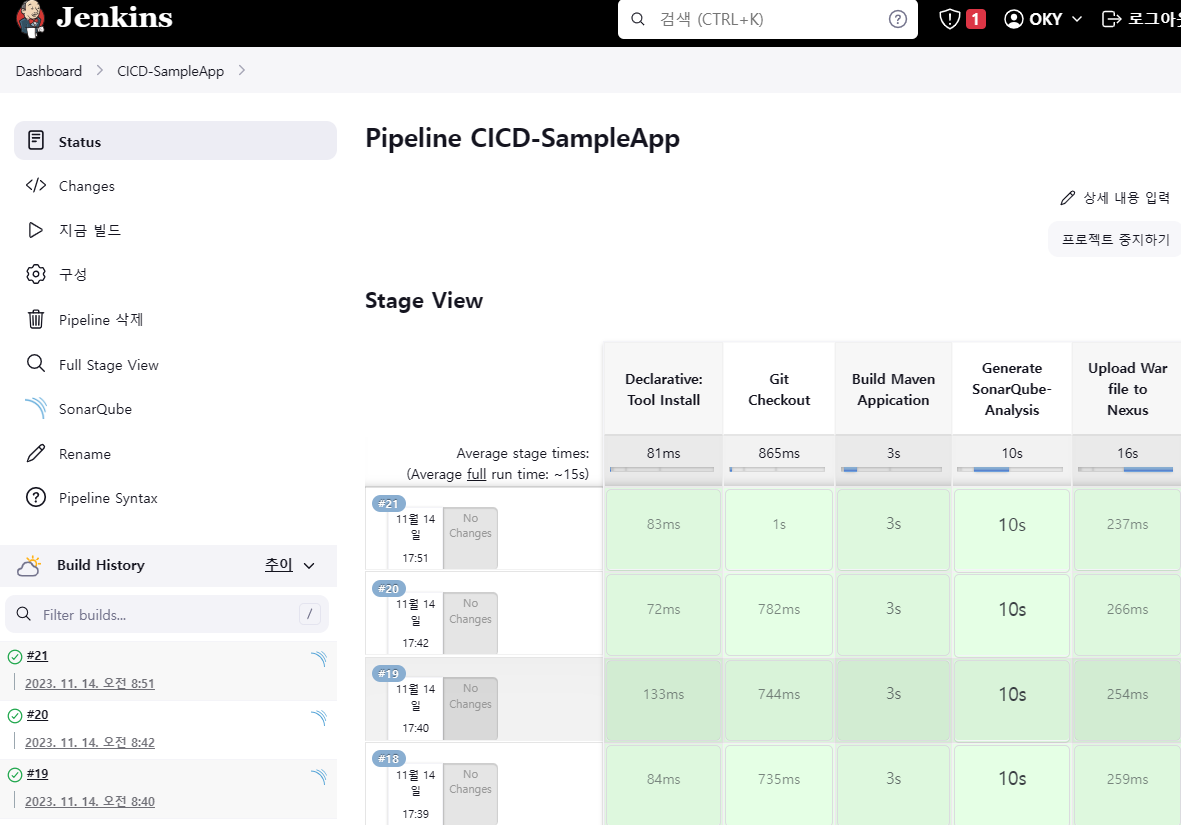
Task: Click the 782ms Git Checkout cell for #20
Action: (x=779, y=615)
